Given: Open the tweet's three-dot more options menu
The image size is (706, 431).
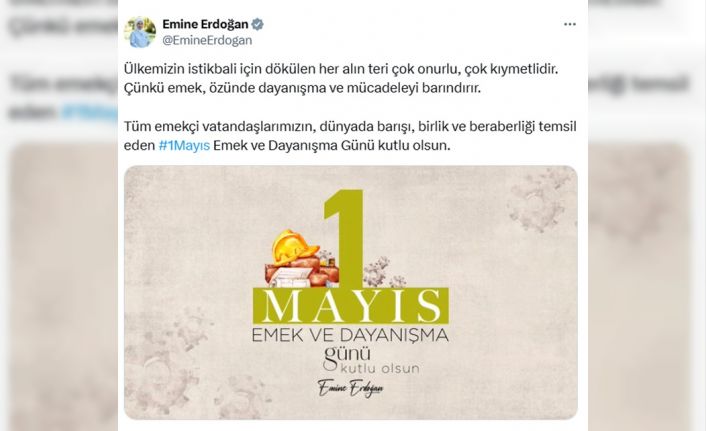Looking at the screenshot, I should pos(570,24).
